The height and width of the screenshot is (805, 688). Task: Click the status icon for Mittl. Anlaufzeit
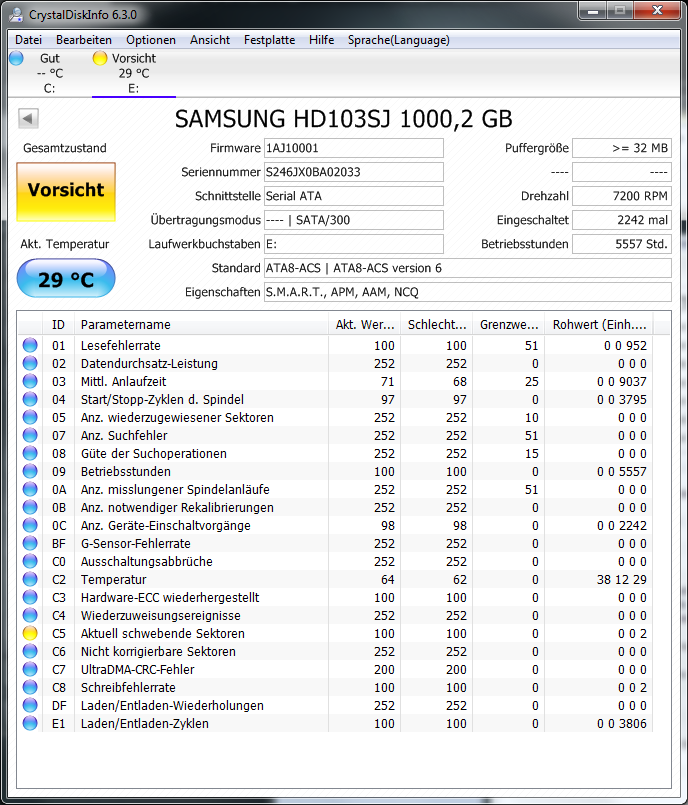click(30, 381)
